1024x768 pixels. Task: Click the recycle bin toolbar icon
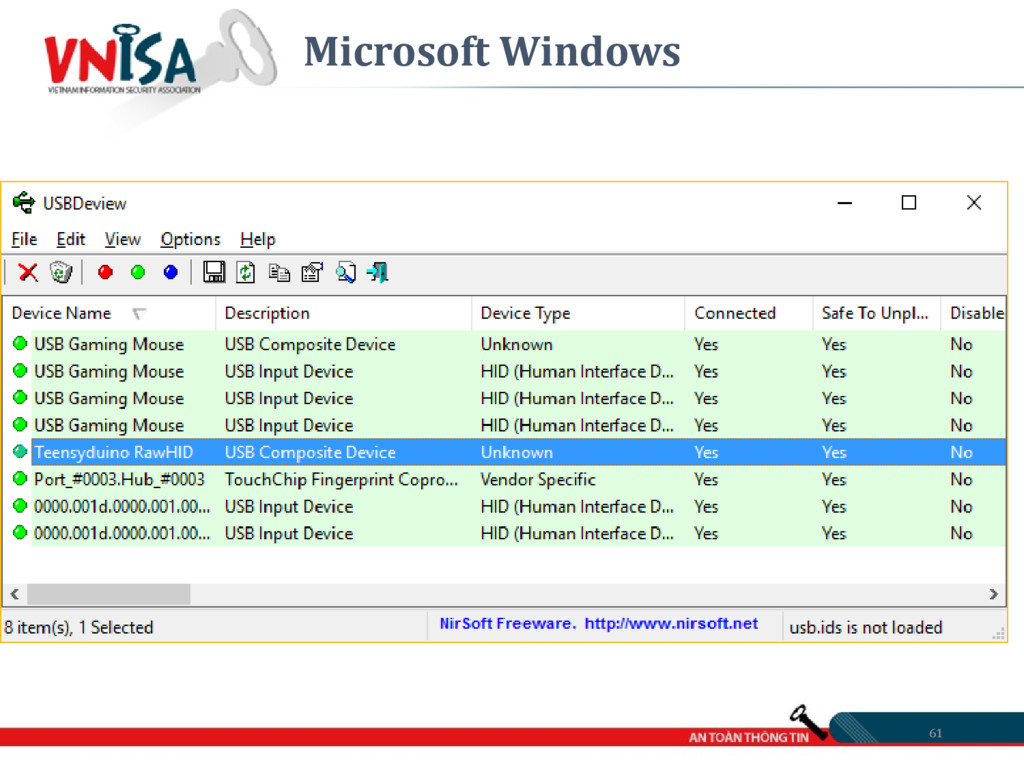61,272
